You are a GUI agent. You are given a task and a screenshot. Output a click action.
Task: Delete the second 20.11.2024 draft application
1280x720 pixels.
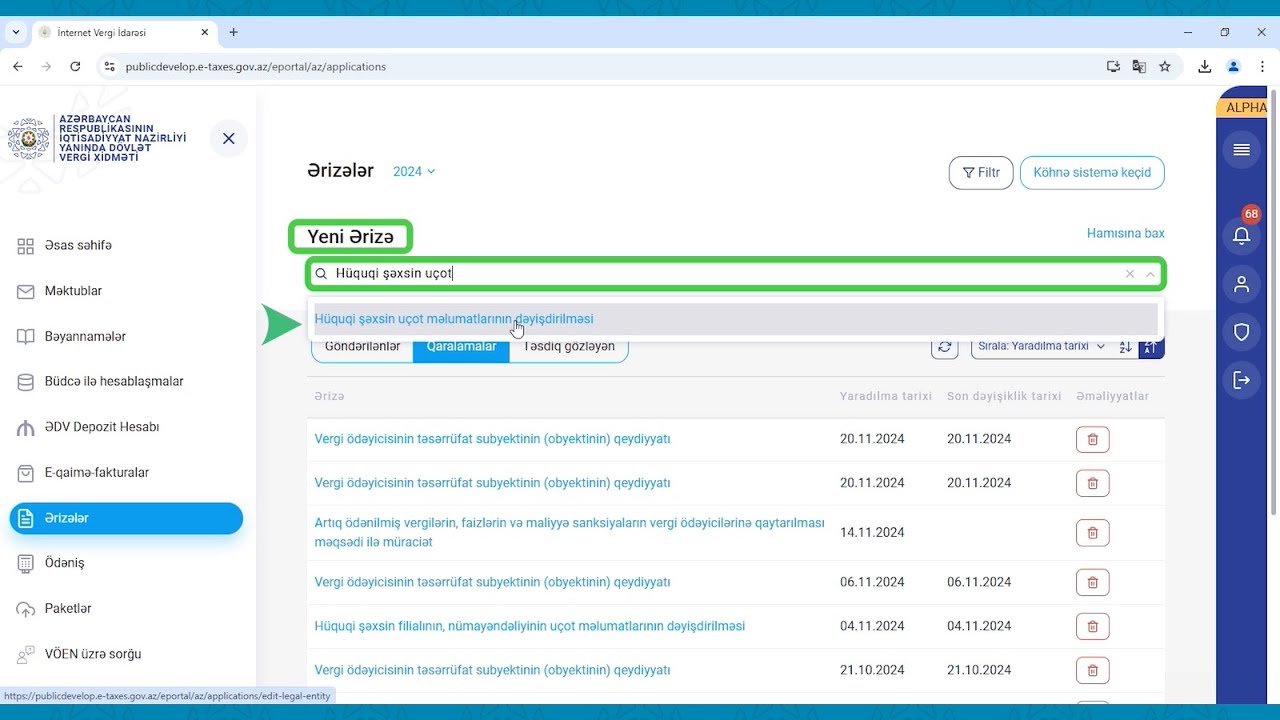(x=1092, y=484)
